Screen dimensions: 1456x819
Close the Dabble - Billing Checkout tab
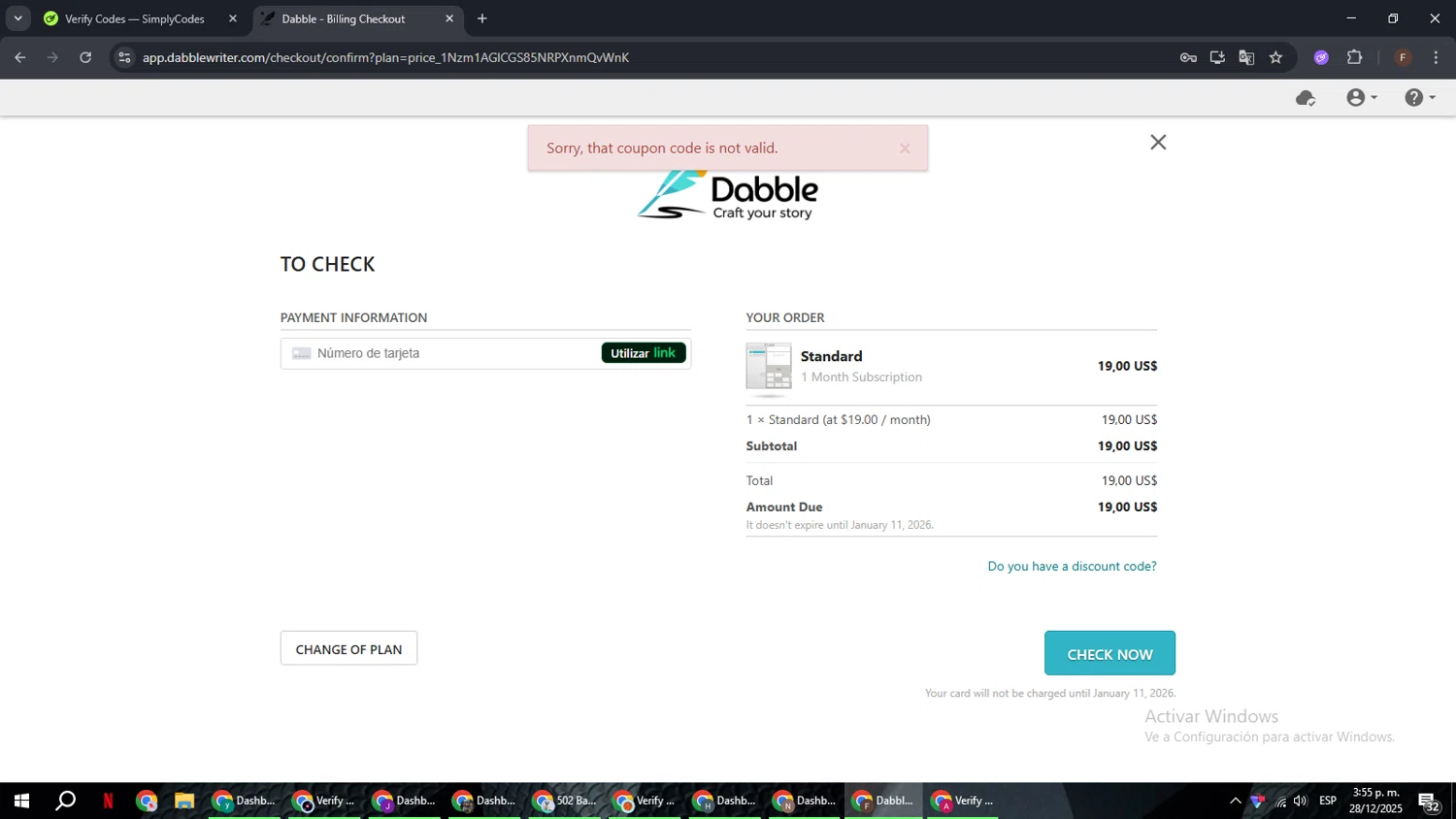(449, 18)
